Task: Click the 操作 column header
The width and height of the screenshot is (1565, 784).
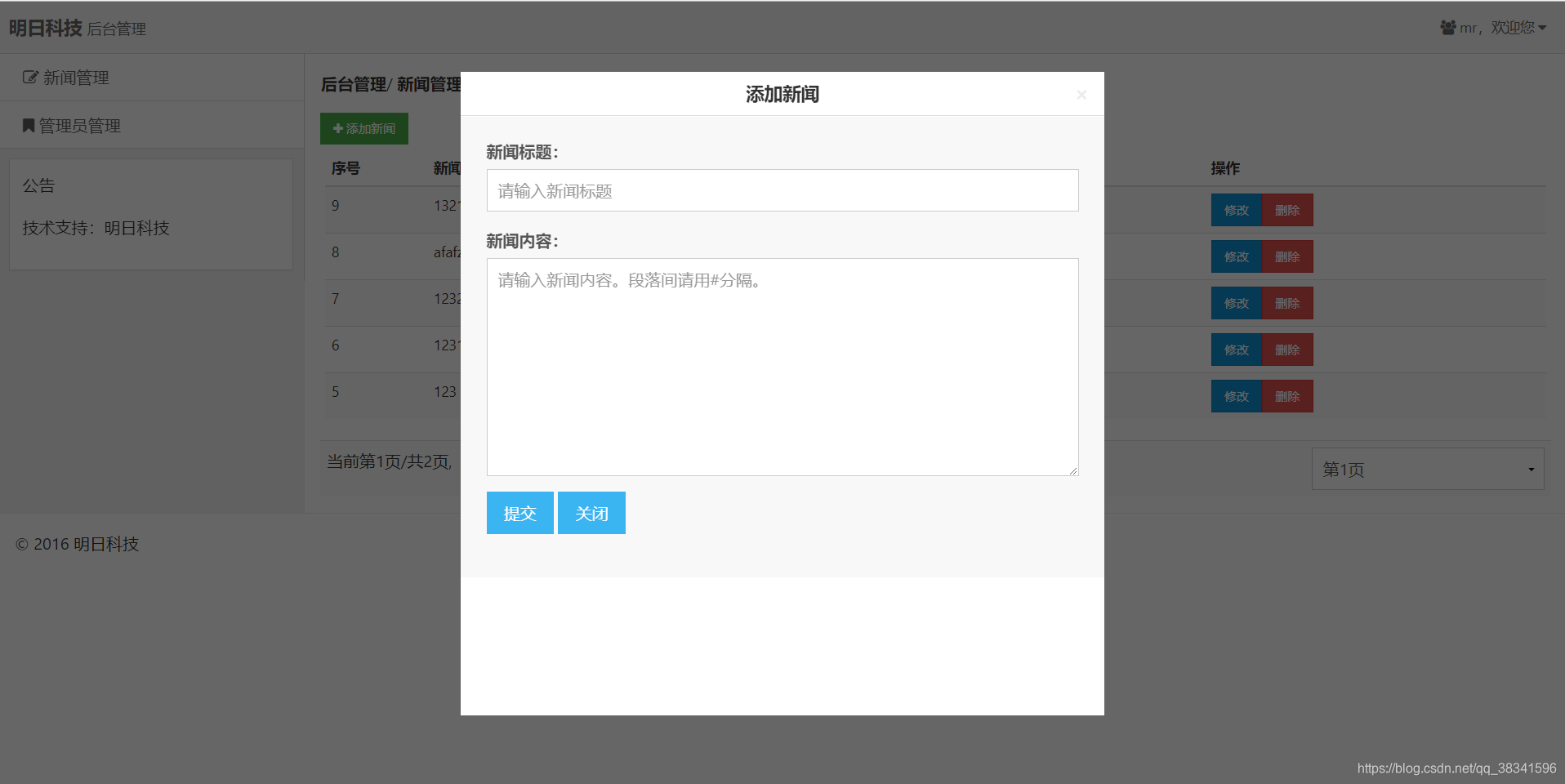Action: [x=1225, y=168]
